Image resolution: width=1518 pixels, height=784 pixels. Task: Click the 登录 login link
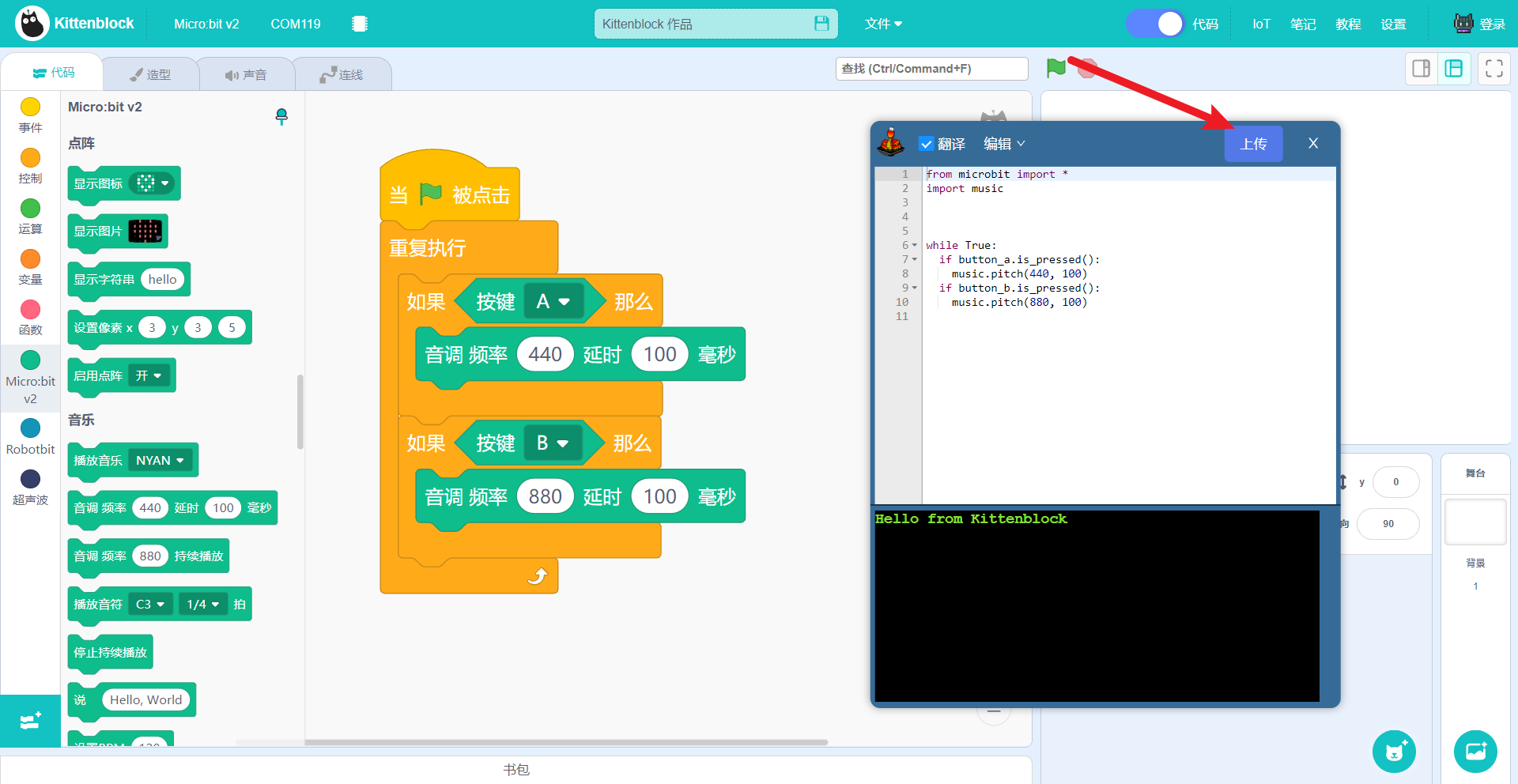(1493, 24)
